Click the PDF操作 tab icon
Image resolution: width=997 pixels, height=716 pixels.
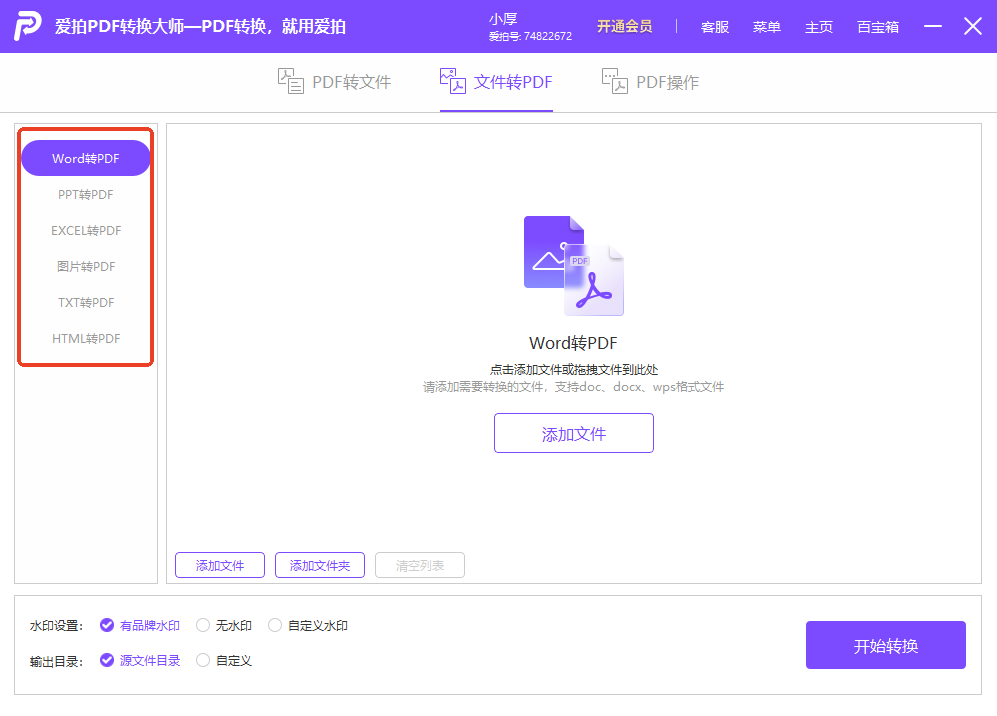point(615,81)
